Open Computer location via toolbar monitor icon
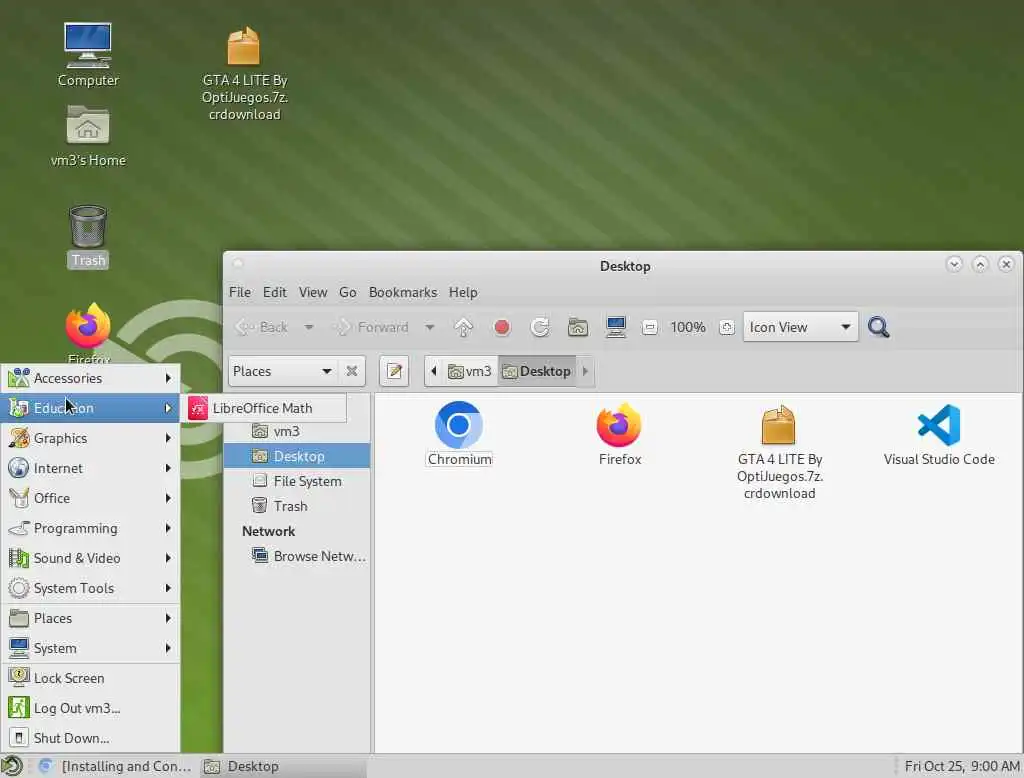The width and height of the screenshot is (1024, 778). pyautogui.click(x=615, y=327)
